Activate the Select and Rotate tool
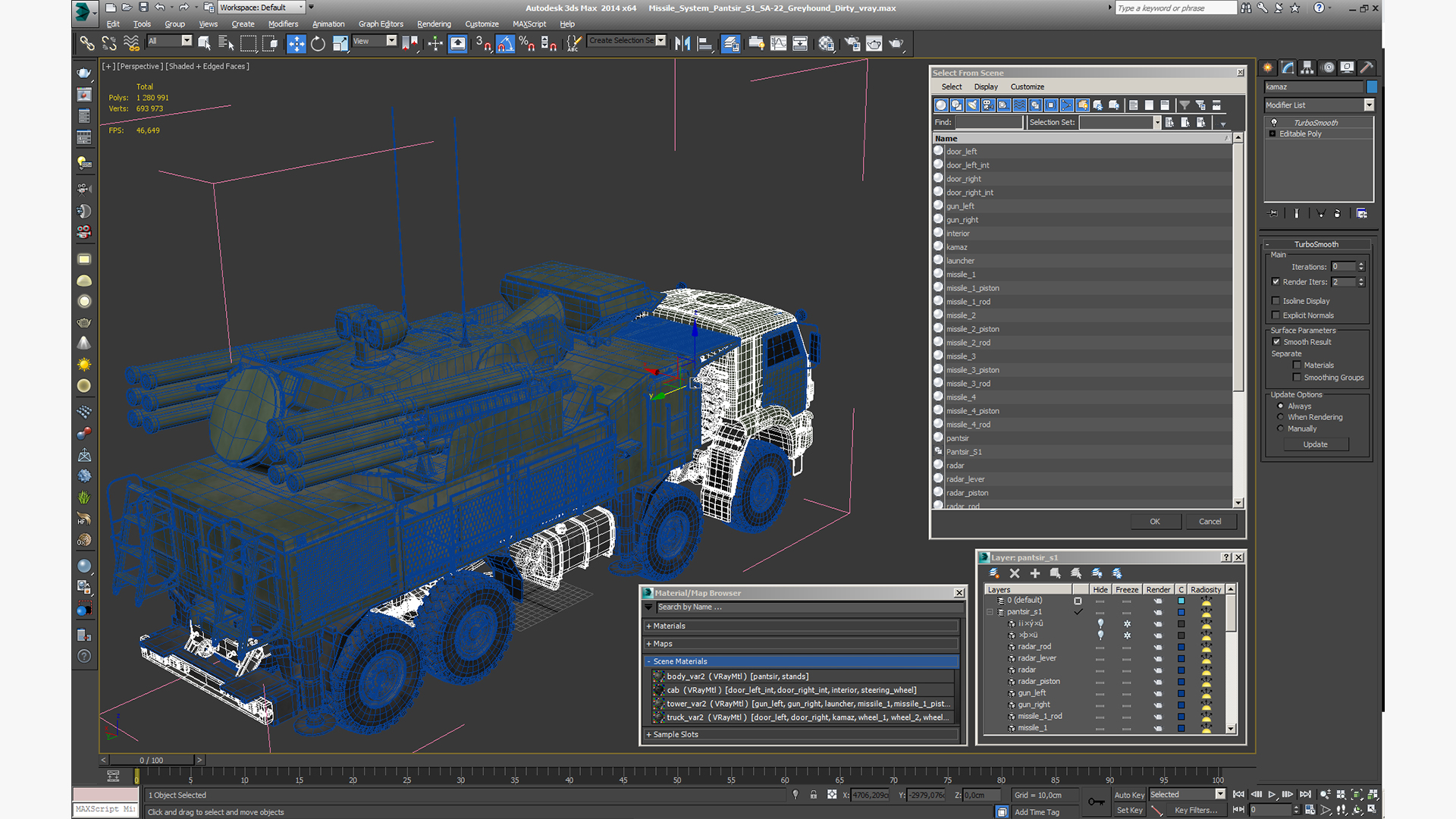 [x=318, y=44]
